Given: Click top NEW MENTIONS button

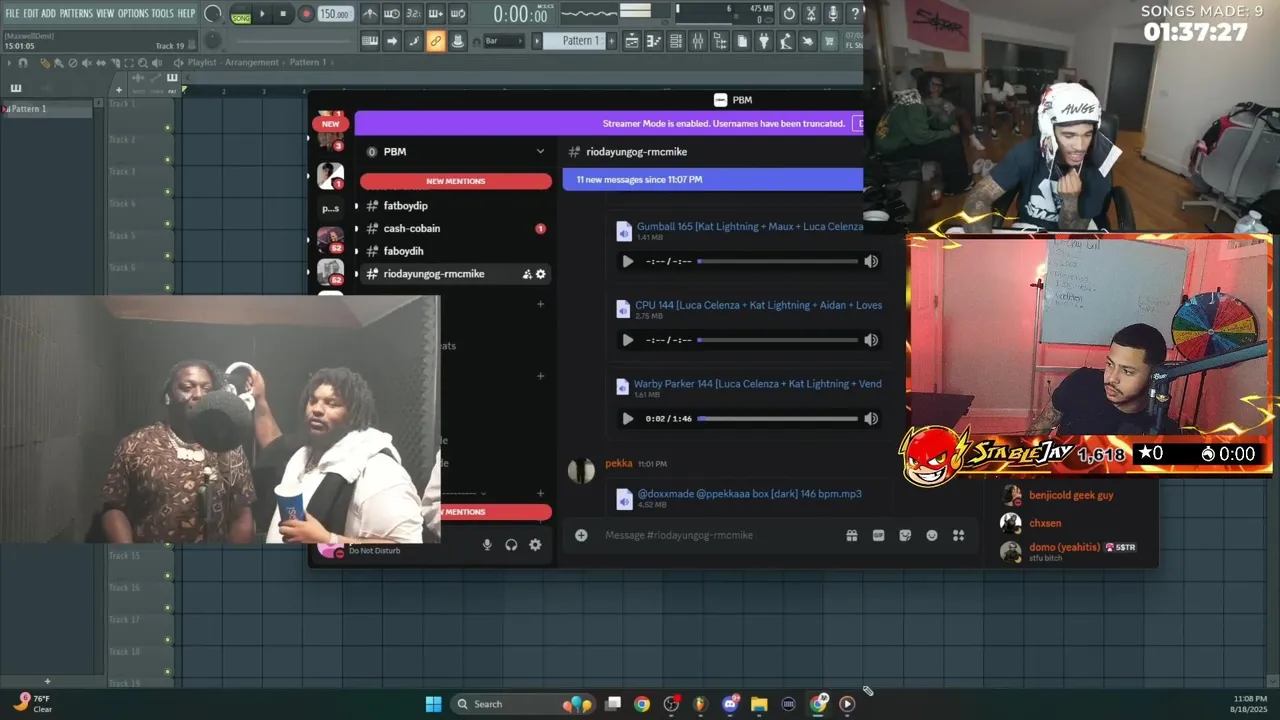Looking at the screenshot, I should pyautogui.click(x=456, y=181).
